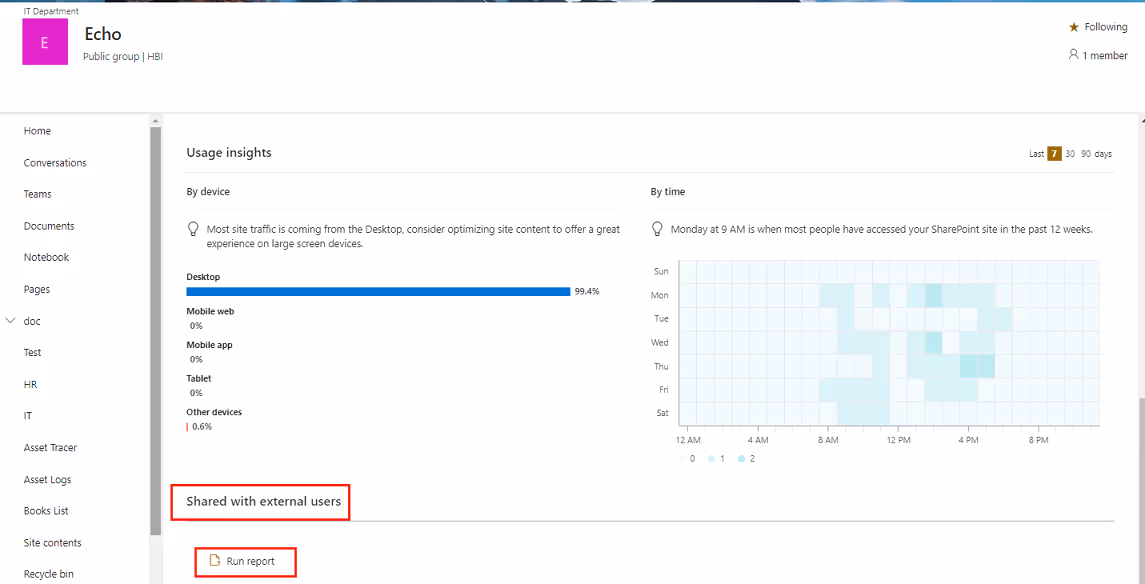The height and width of the screenshot is (584, 1145).
Task: Click the Public group | HBI text
Action: click(123, 56)
